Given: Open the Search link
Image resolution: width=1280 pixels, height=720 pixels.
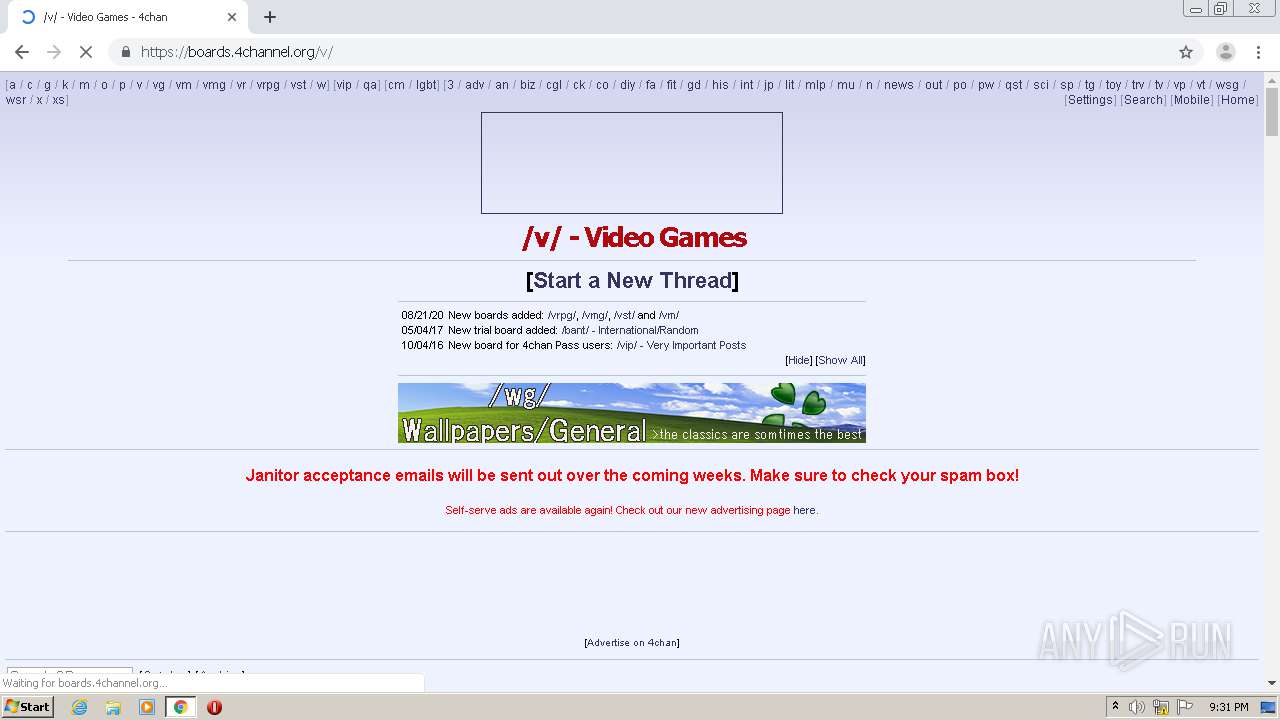Looking at the screenshot, I should pos(1143,100).
